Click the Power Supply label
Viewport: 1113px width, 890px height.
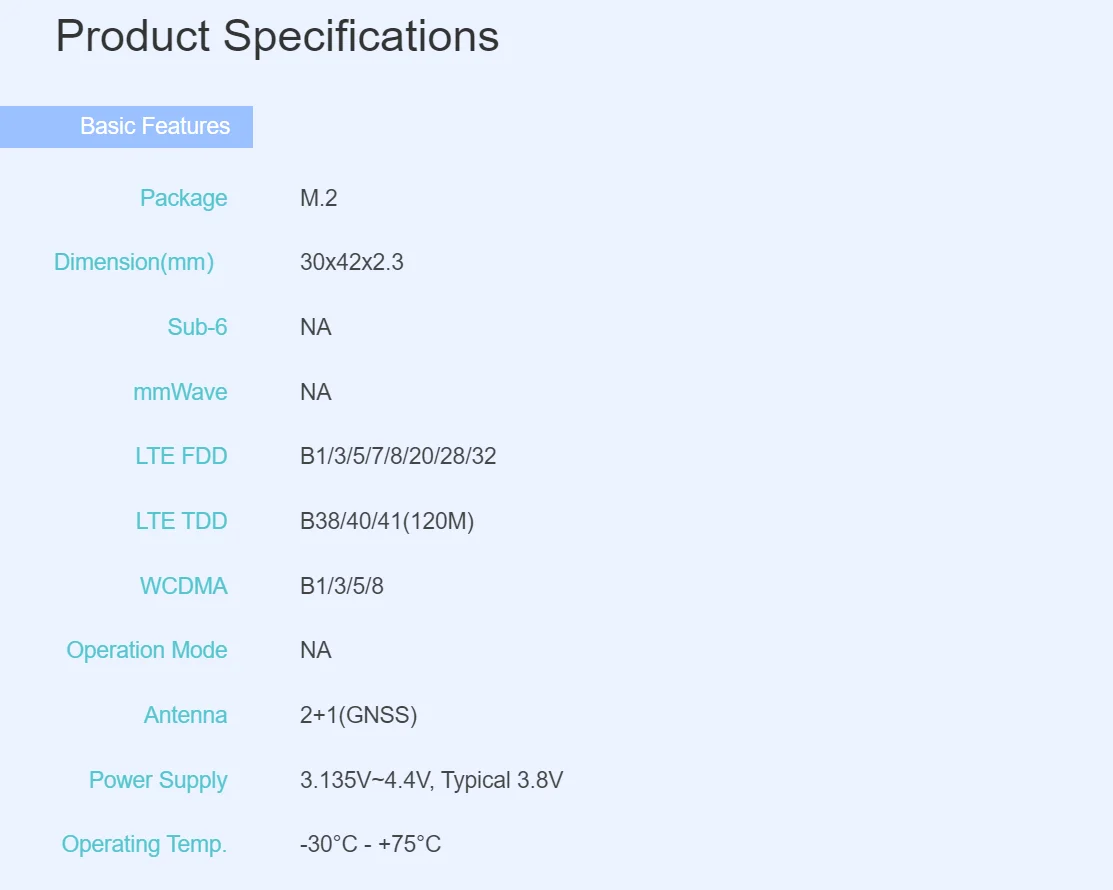click(x=158, y=780)
